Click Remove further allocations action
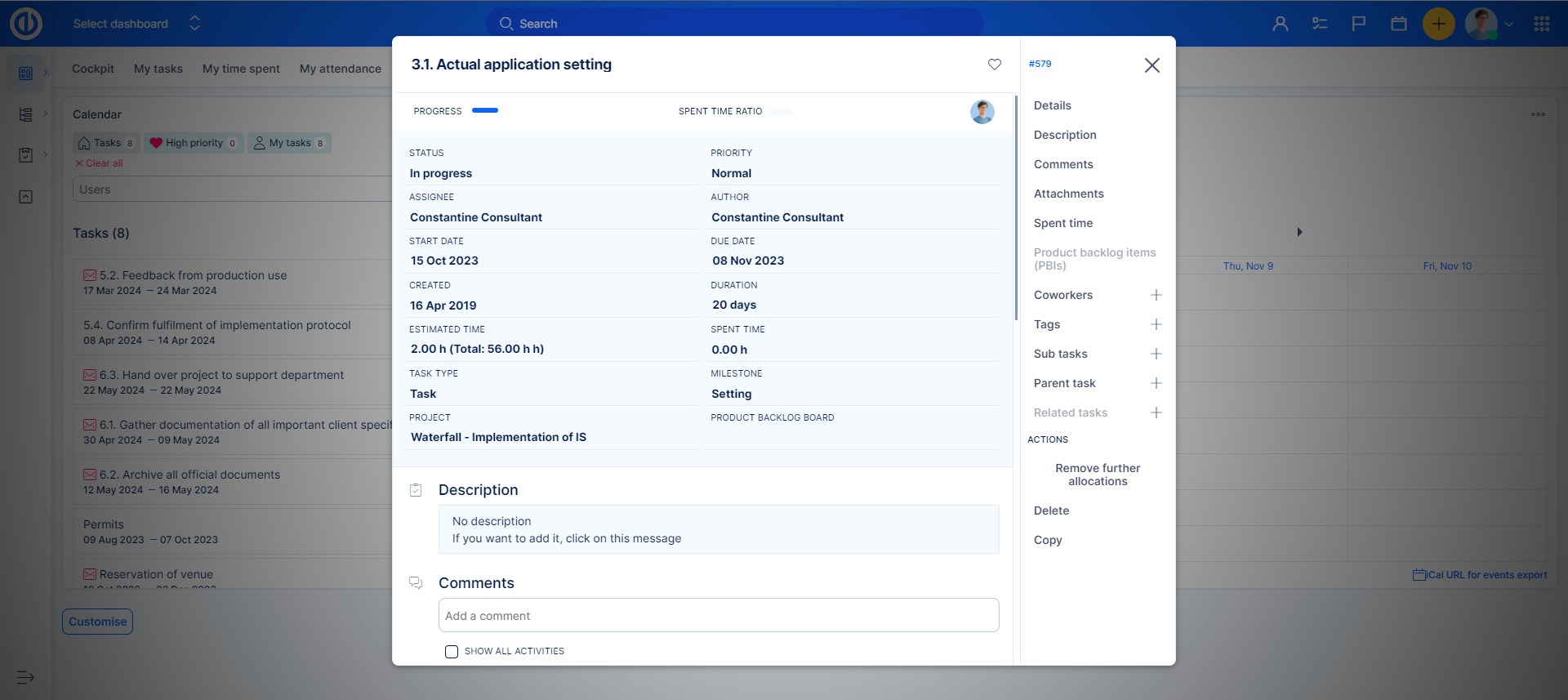Screen dimensions: 1568x700 coord(1097,475)
